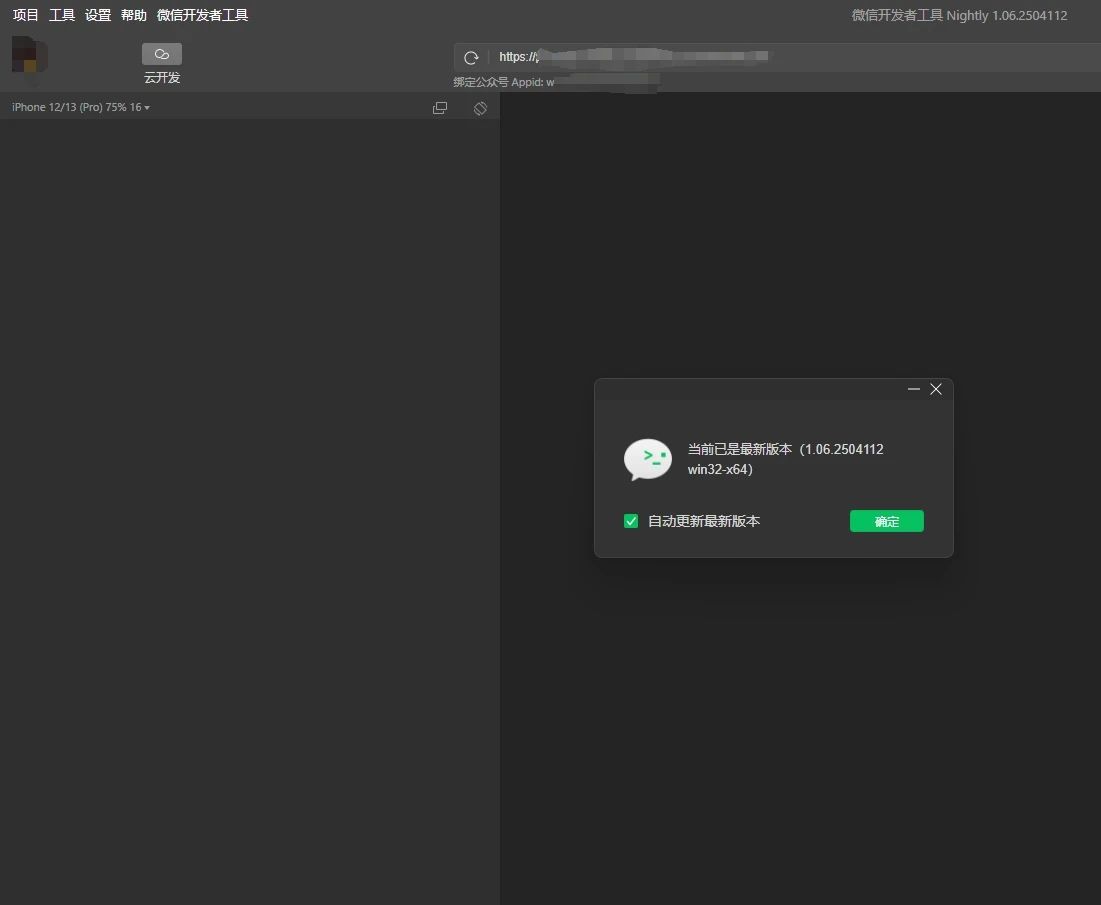The image size is (1101, 905).
Task: Open the 工具 menu
Action: pyautogui.click(x=62, y=15)
